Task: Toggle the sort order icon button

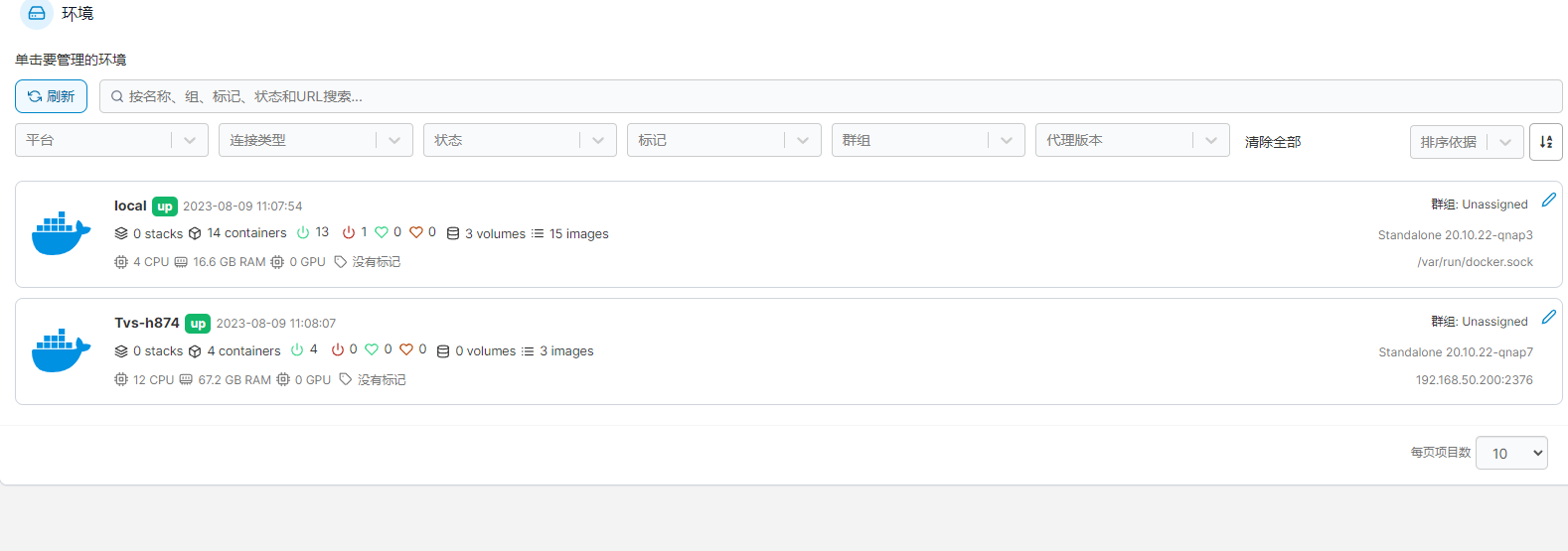Action: [1545, 142]
